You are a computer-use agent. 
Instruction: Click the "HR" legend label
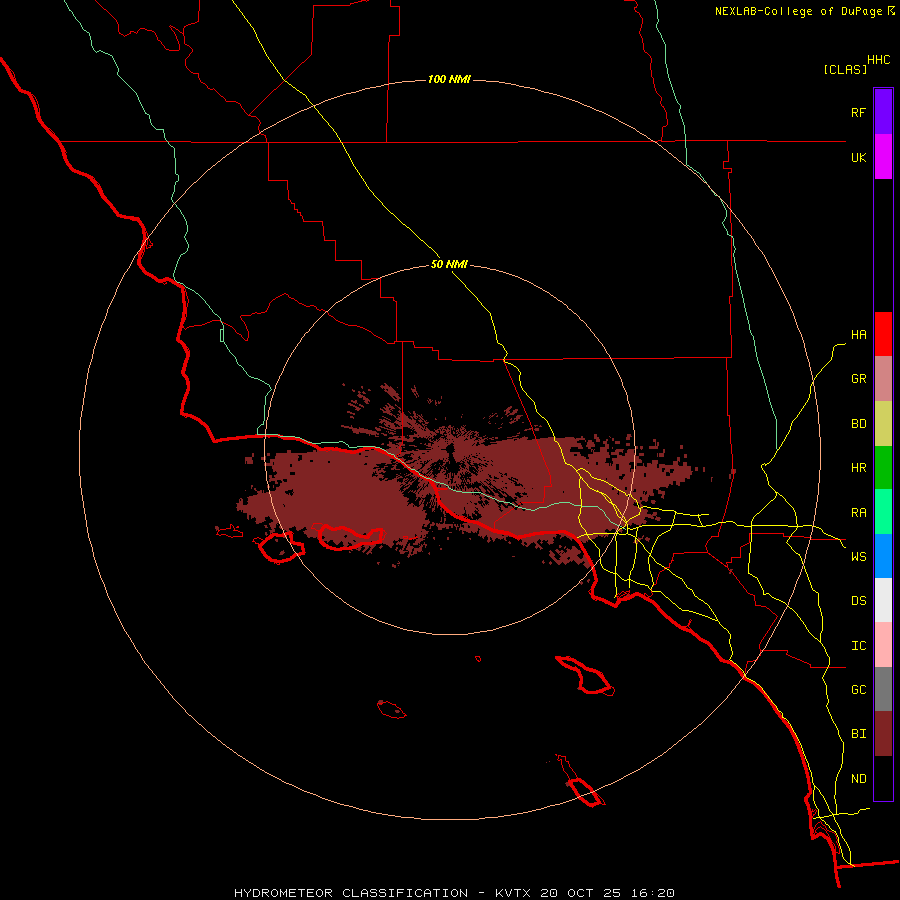[858, 468]
